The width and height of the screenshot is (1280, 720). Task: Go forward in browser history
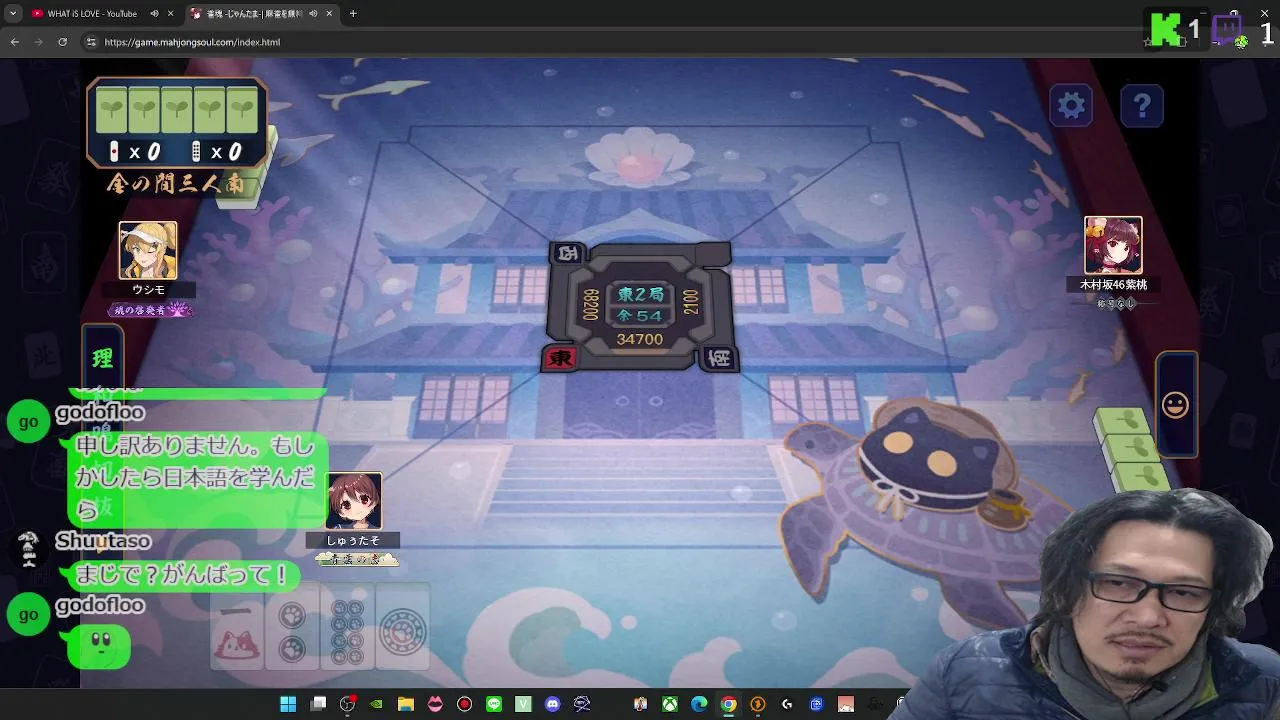(38, 42)
